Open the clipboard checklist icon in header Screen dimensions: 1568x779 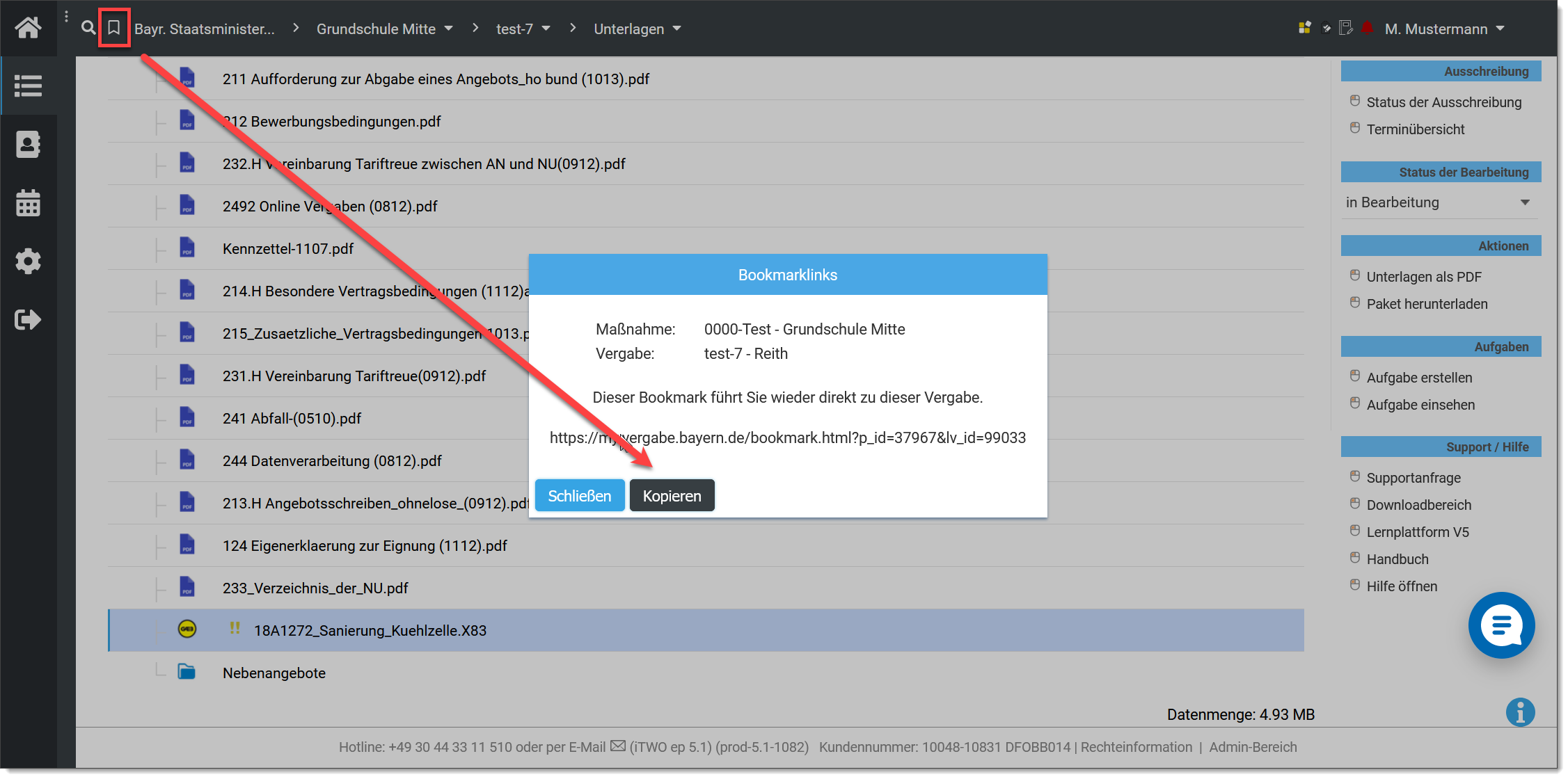click(x=1326, y=28)
